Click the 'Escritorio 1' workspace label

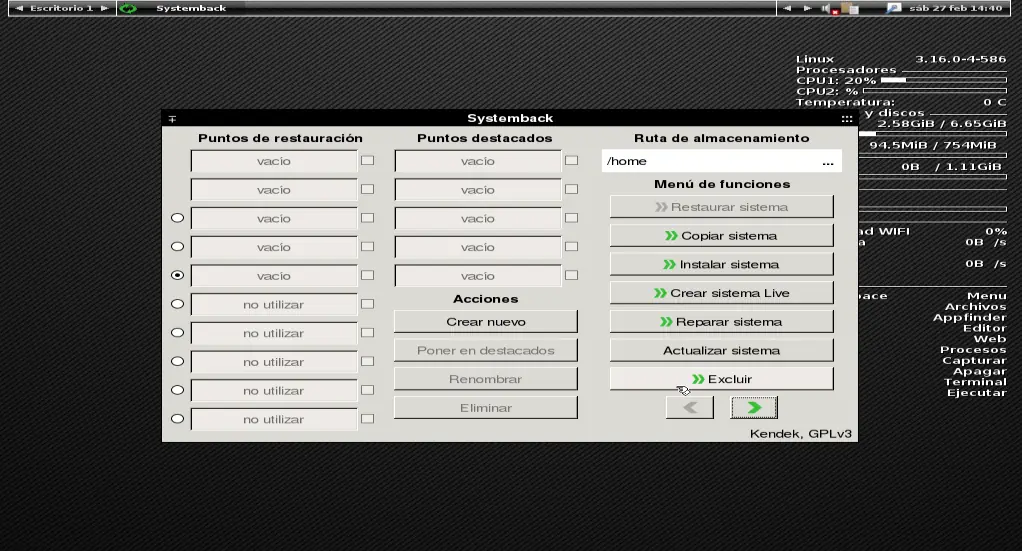click(61, 8)
